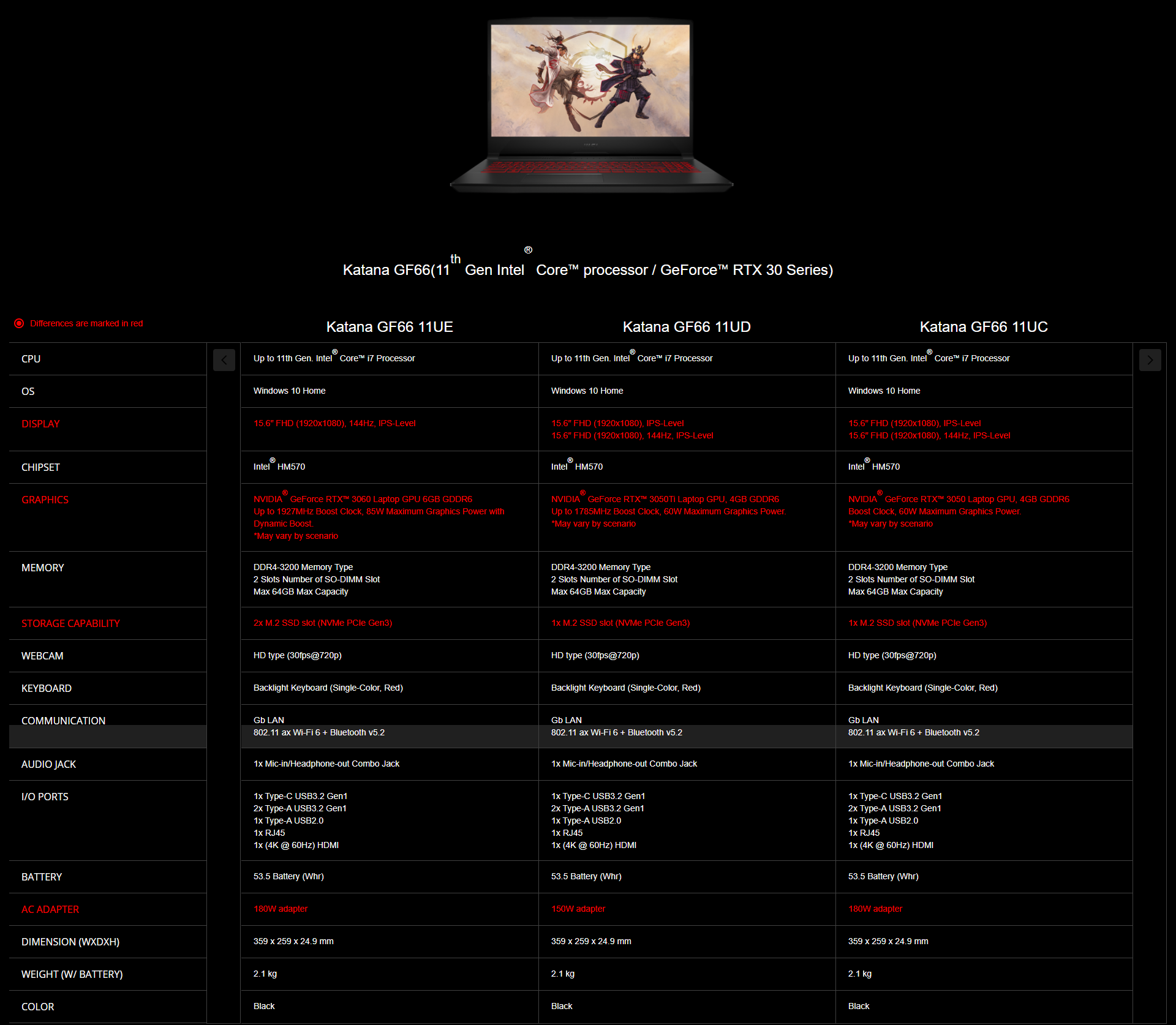Image resolution: width=1176 pixels, height=1025 pixels.
Task: Click the 11UD RTX 3050Ti graphics text
Action: click(x=668, y=510)
